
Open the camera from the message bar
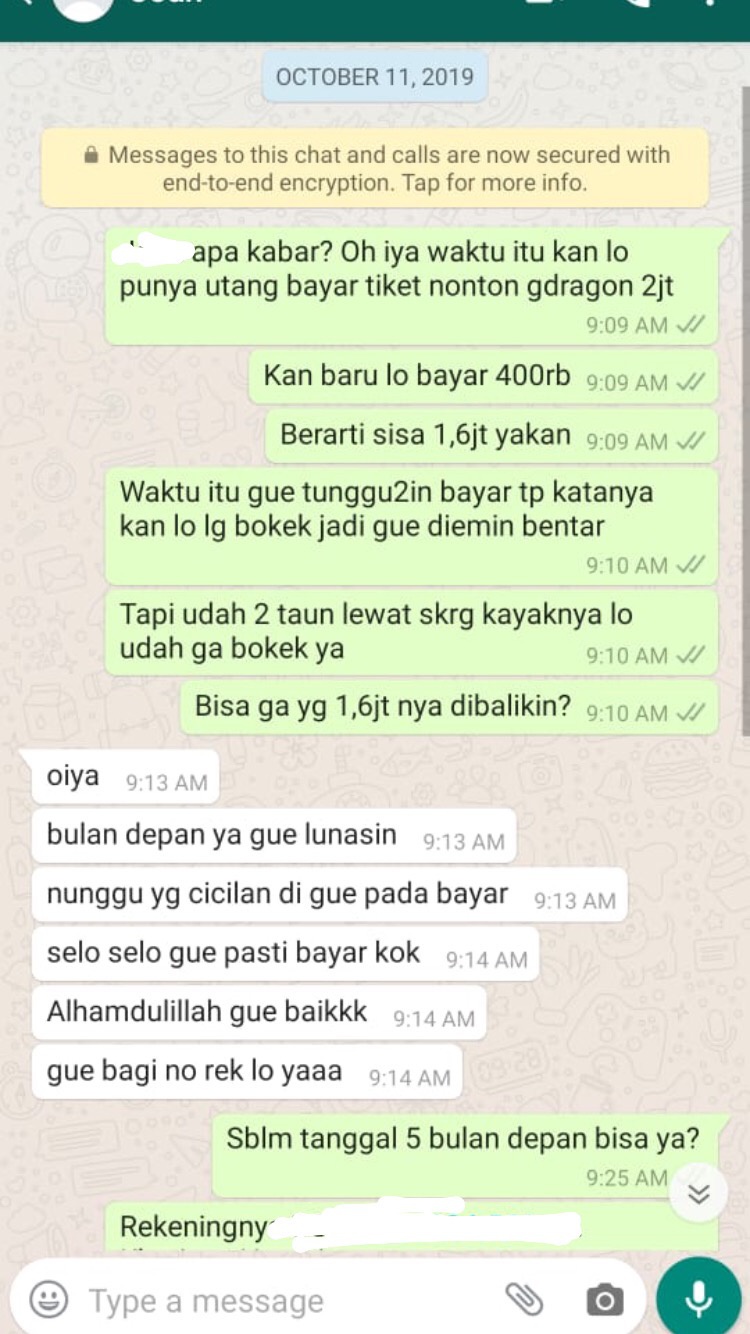[604, 1301]
